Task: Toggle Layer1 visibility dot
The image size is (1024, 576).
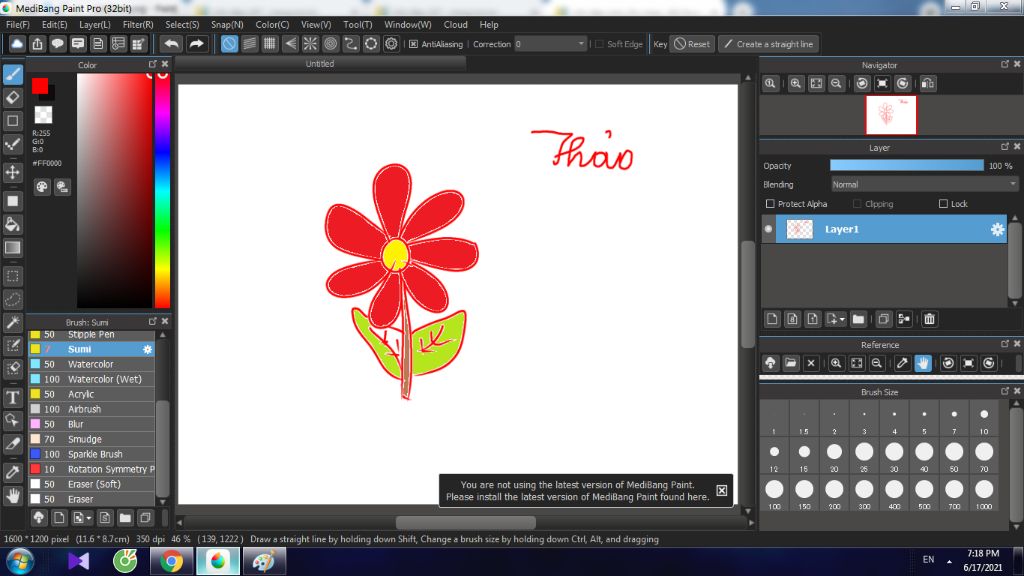Action: [x=768, y=229]
